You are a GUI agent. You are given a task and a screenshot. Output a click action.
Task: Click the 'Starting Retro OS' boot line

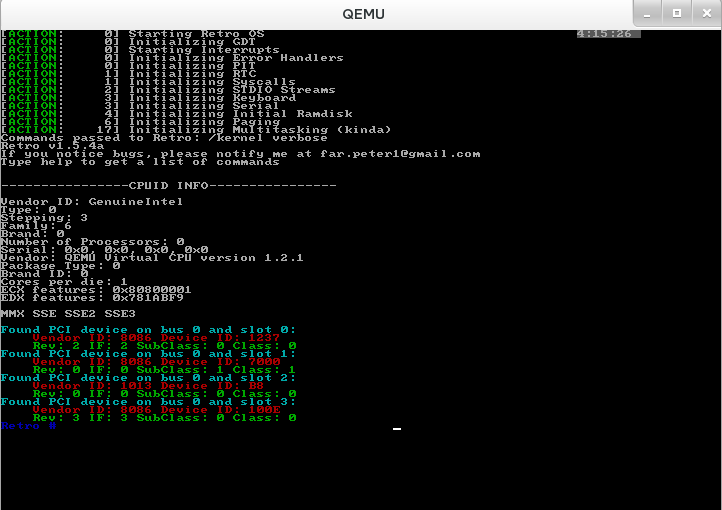133,34
